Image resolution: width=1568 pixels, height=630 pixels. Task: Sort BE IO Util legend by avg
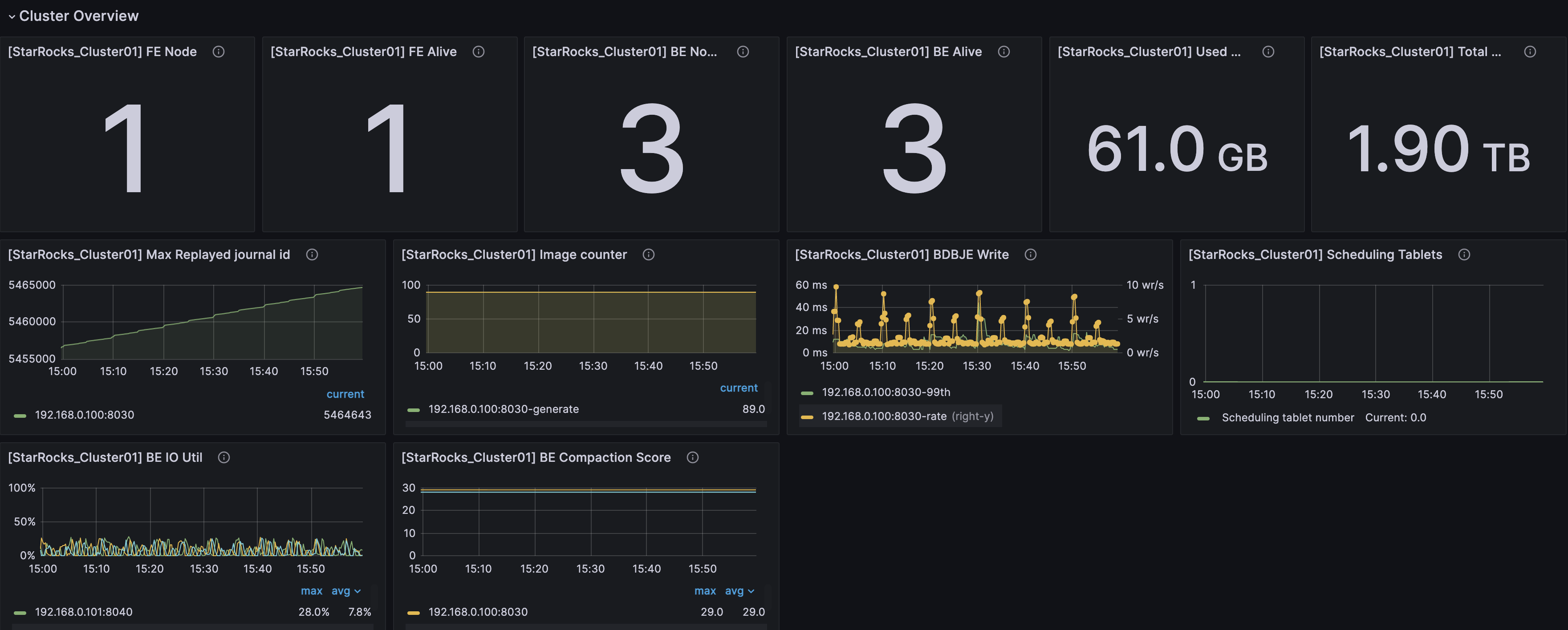point(346,591)
